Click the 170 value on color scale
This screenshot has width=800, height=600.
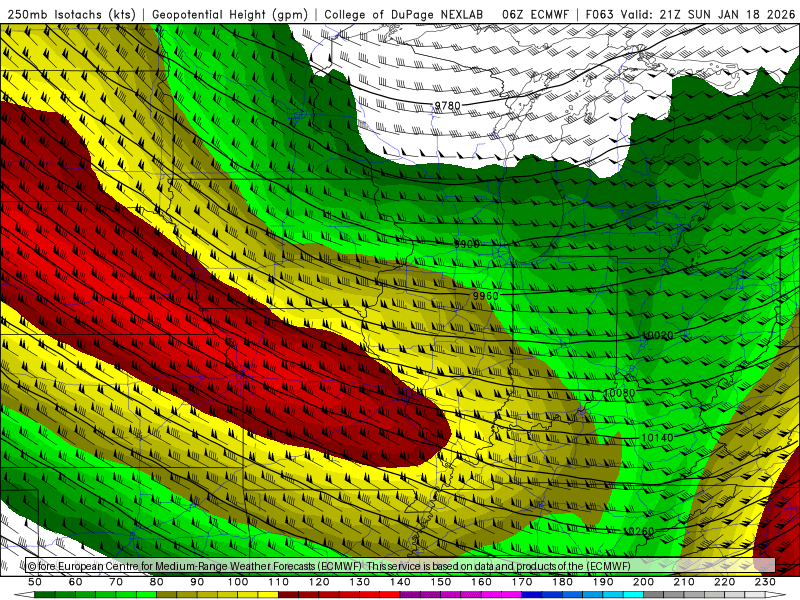pos(522,582)
